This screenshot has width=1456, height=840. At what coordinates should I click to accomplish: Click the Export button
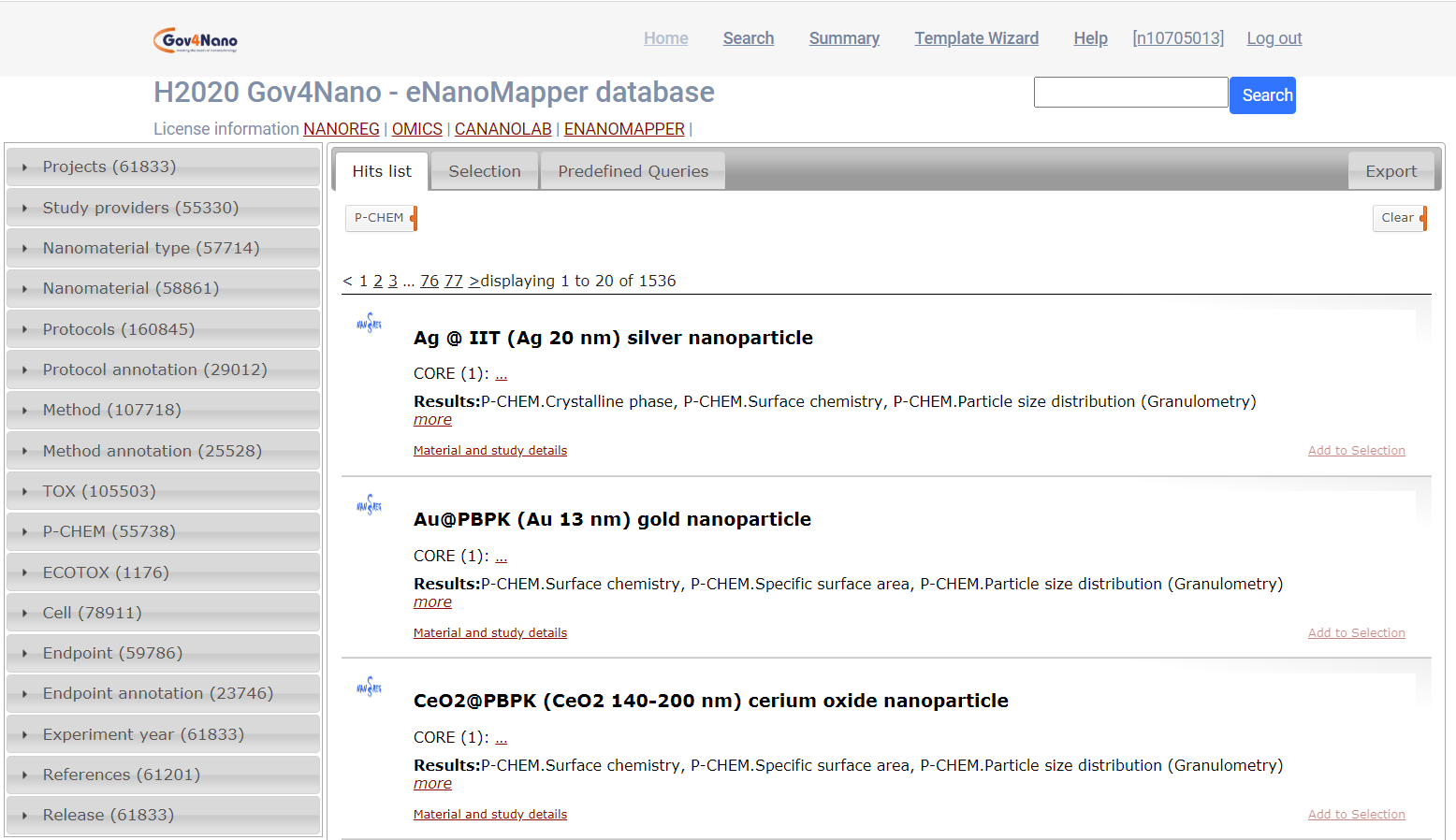(x=1391, y=171)
